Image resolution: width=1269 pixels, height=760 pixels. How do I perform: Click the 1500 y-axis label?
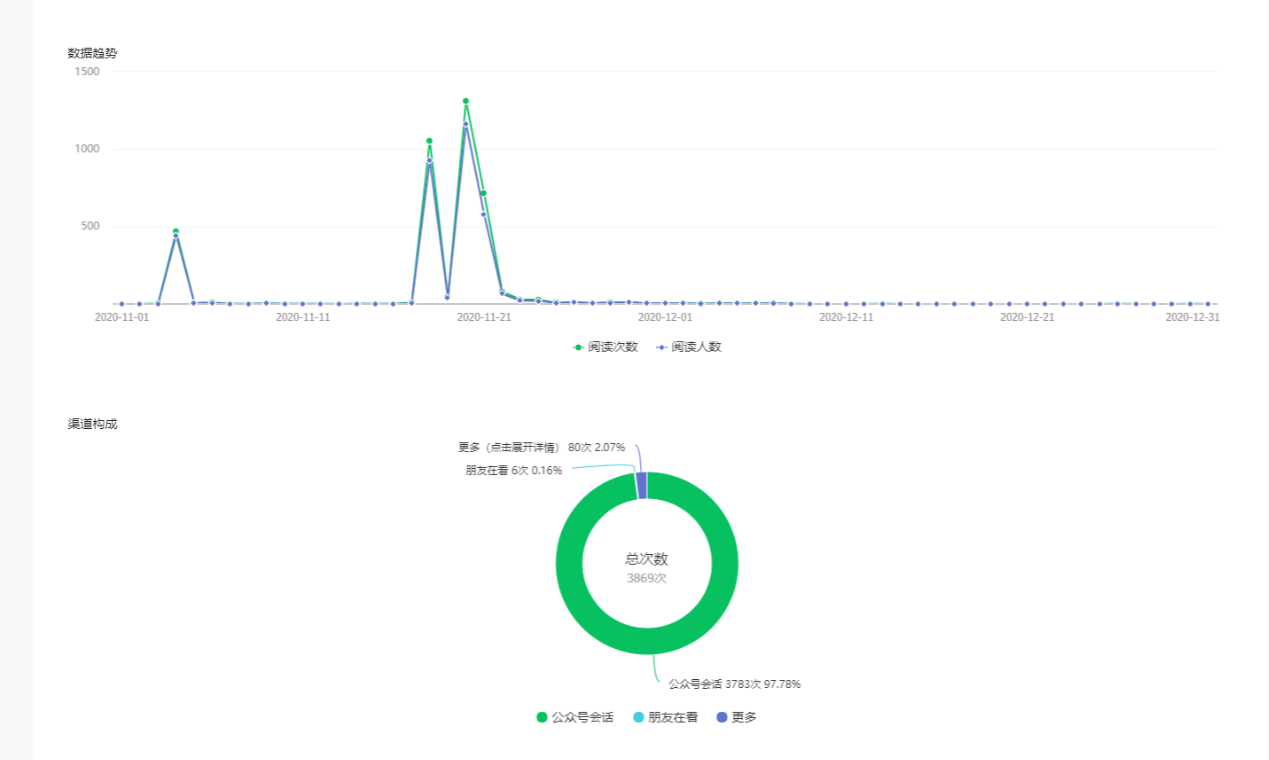[x=88, y=71]
